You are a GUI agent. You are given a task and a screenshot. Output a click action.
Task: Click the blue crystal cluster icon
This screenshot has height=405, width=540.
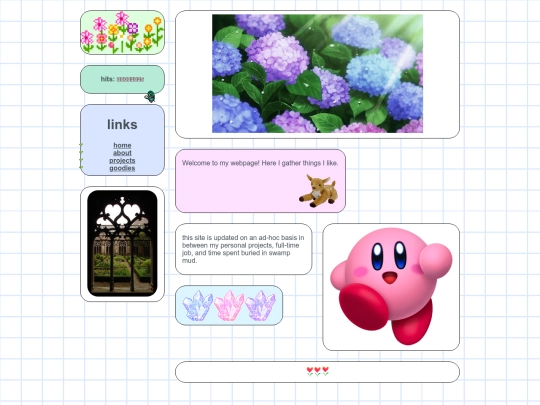point(198,305)
